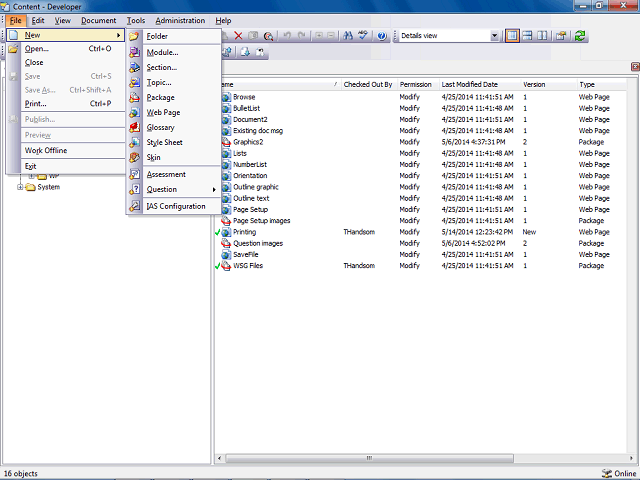
Task: Click the Online status icon
Action: (x=607, y=473)
